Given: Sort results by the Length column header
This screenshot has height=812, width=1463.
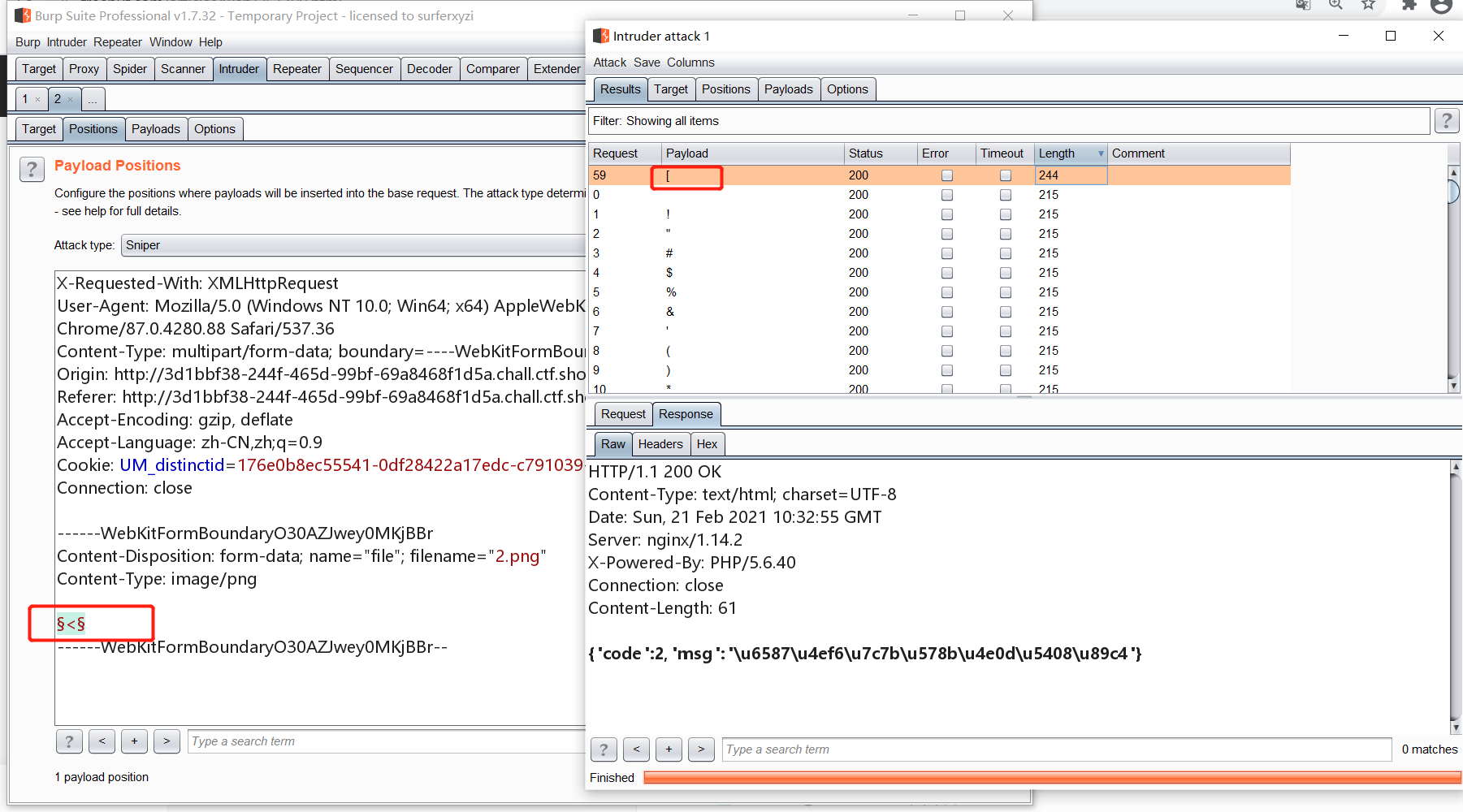Looking at the screenshot, I should 1071,153.
